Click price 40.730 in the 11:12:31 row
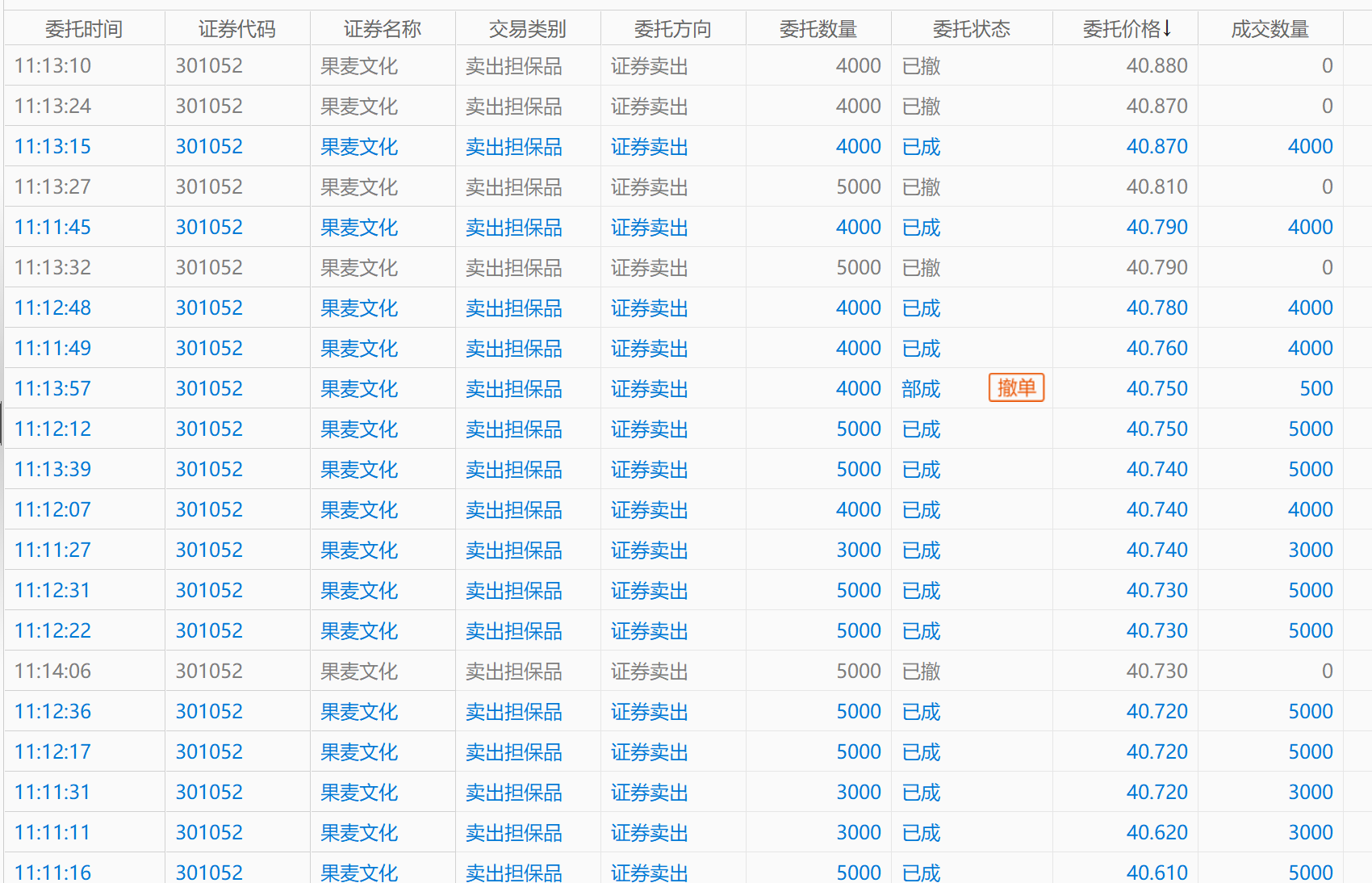Viewport: 1372px width, 883px height. 1157,590
